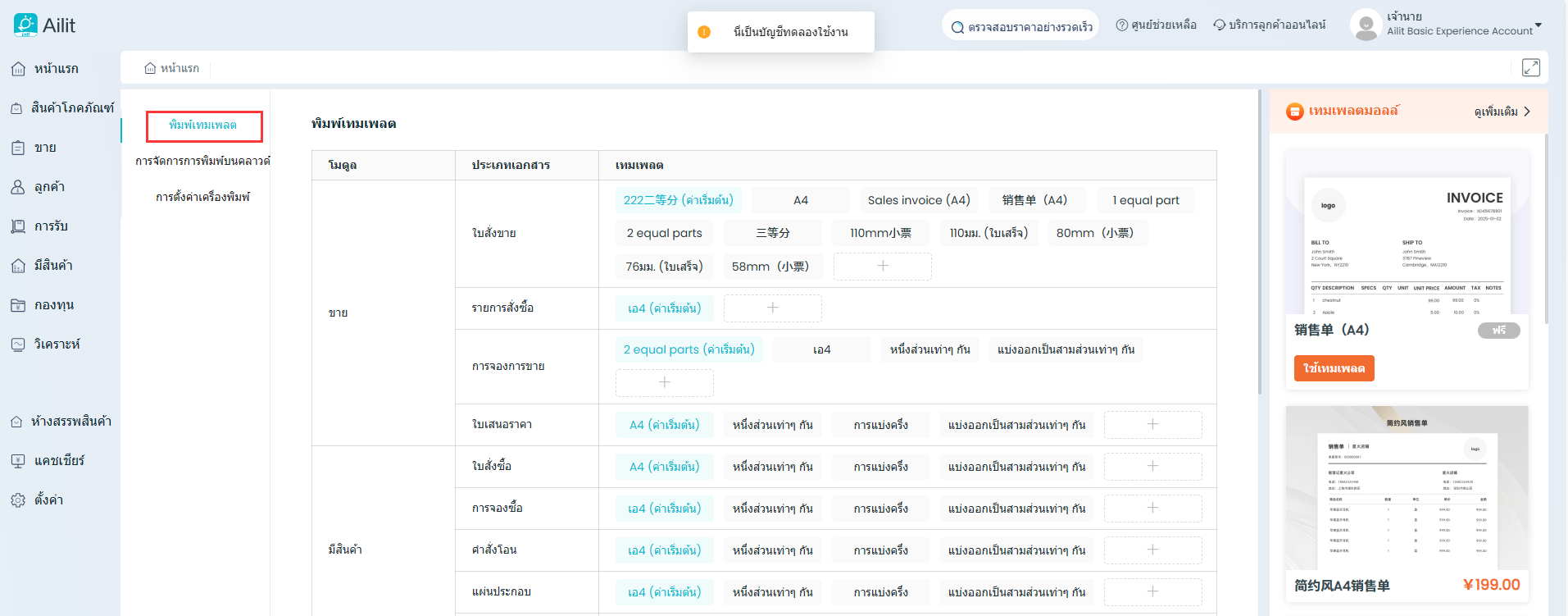The image size is (1568, 616).
Task: Open the 简约风A4销售单 template thumbnail
Action: pyautogui.click(x=1407, y=488)
